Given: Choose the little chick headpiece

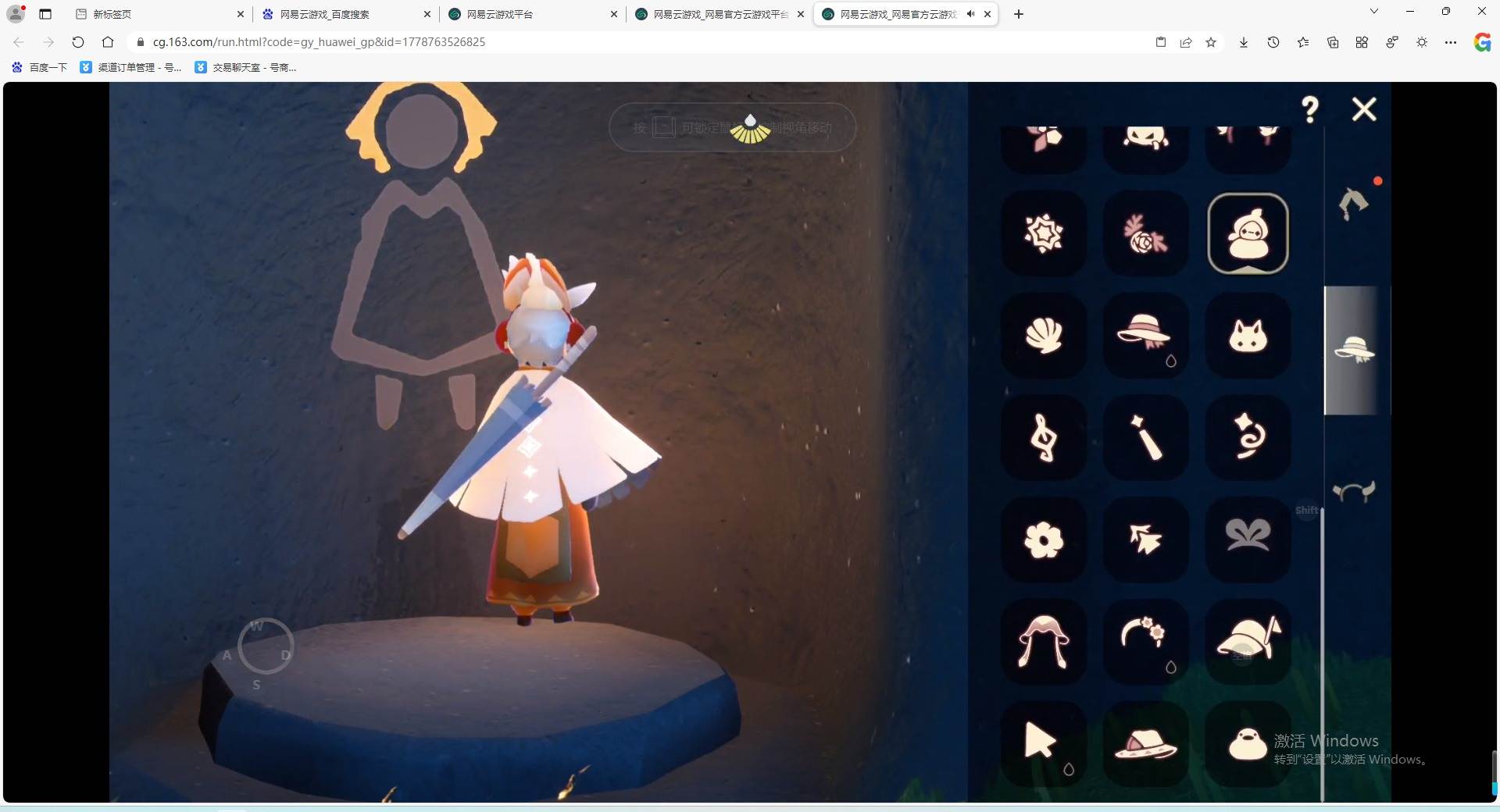Looking at the screenshot, I should click(1248, 743).
